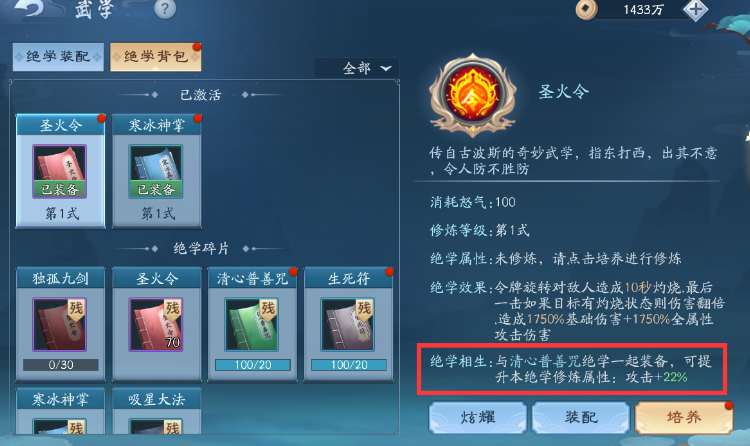
Task: Select the equipped 寒冰神掌 book card
Action: click(x=156, y=171)
